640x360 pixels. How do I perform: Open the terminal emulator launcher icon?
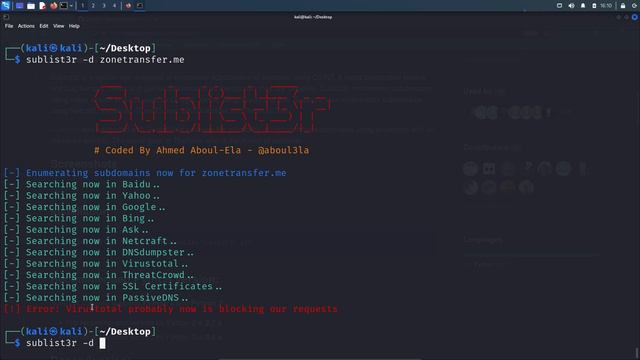(64, 6)
